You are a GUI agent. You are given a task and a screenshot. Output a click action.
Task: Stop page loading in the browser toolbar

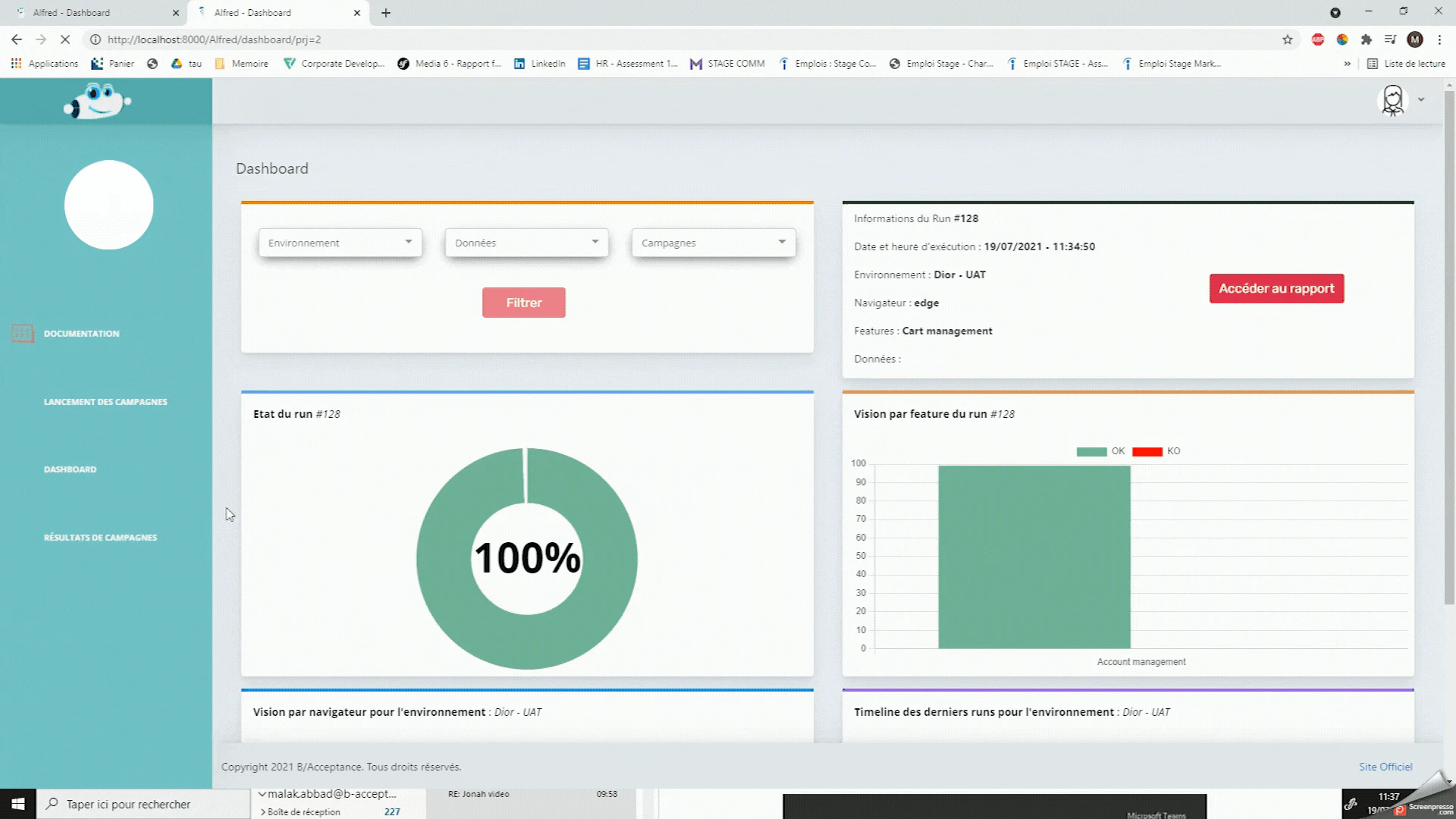65,39
